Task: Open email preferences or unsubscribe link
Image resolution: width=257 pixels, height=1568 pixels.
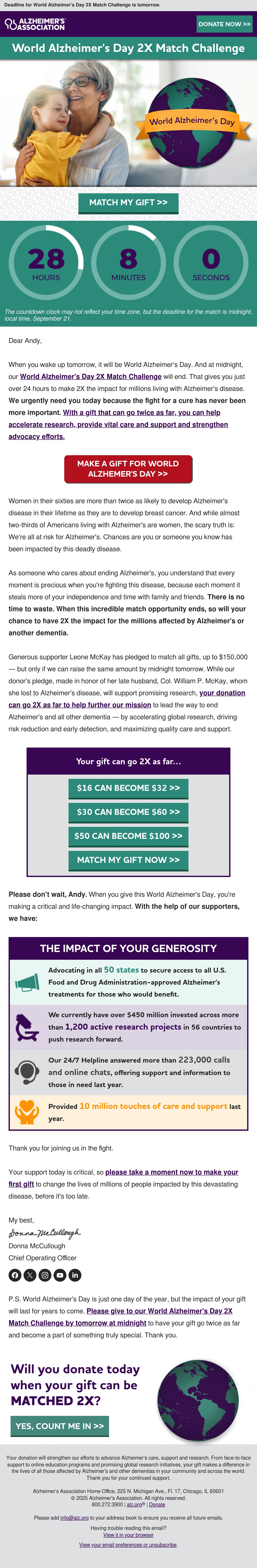Action: click(x=128, y=1544)
